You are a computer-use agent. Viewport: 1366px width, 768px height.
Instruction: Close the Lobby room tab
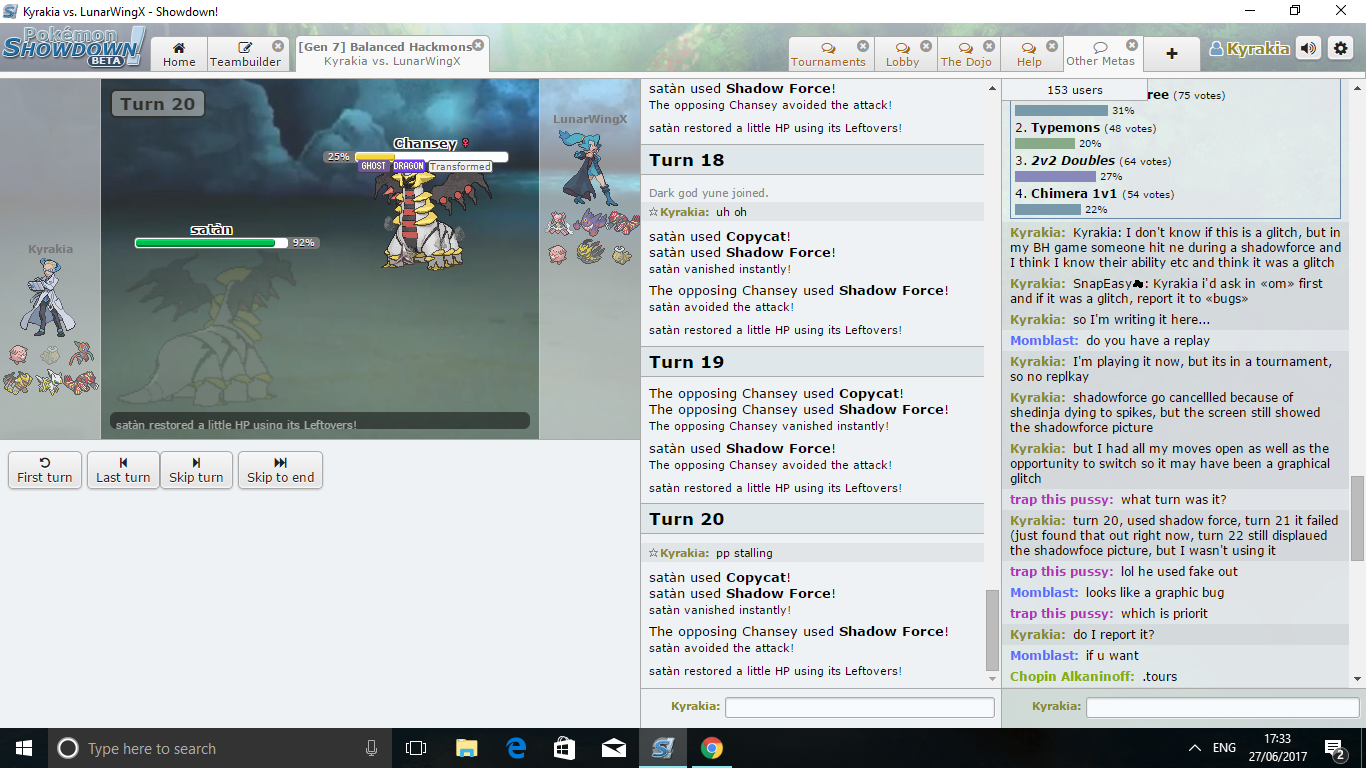tap(926, 46)
